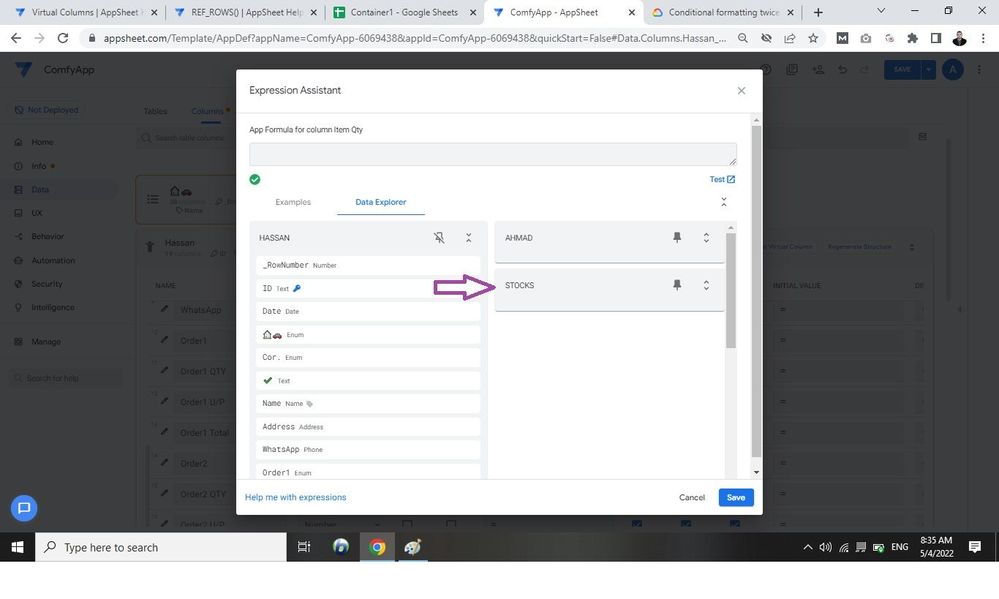
Task: Open the Behavior section
Action: click(x=47, y=236)
